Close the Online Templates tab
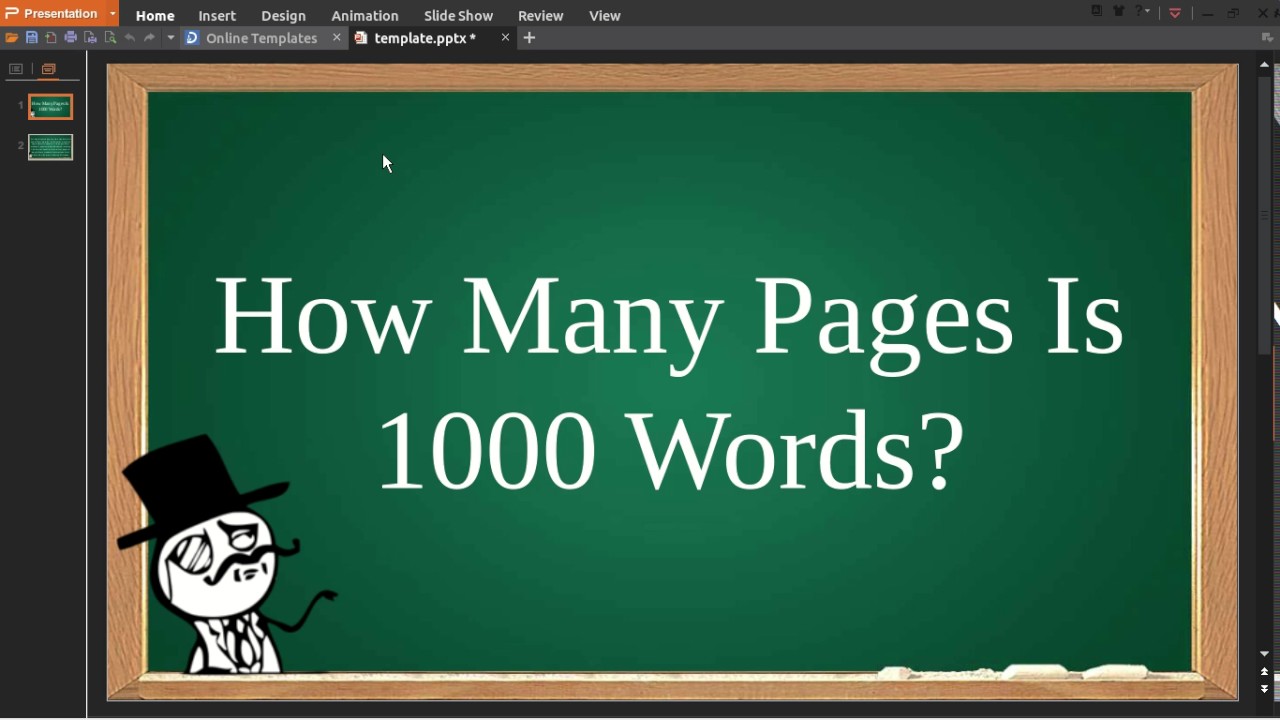Screen dimensions: 1280x720 [337, 38]
